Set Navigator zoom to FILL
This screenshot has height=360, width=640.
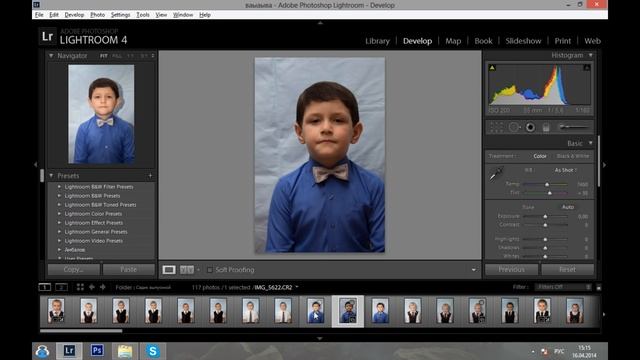tap(117, 56)
